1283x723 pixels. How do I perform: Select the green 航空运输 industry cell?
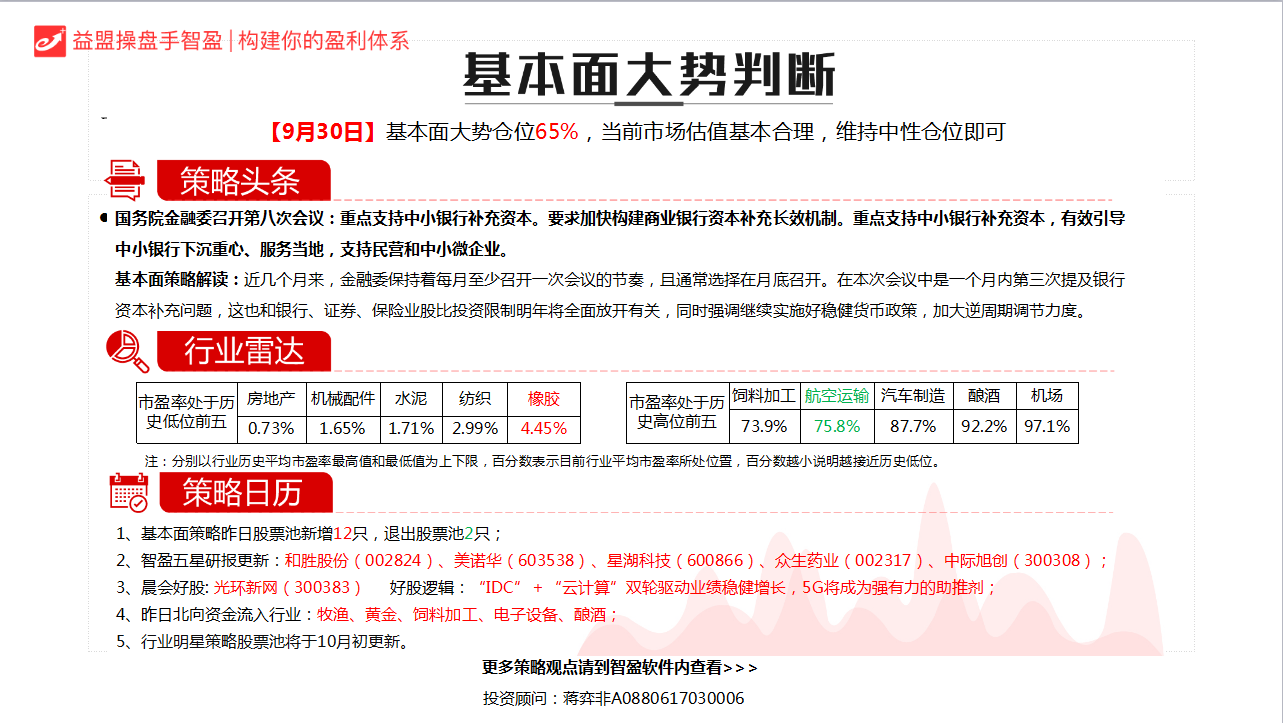tap(837, 396)
